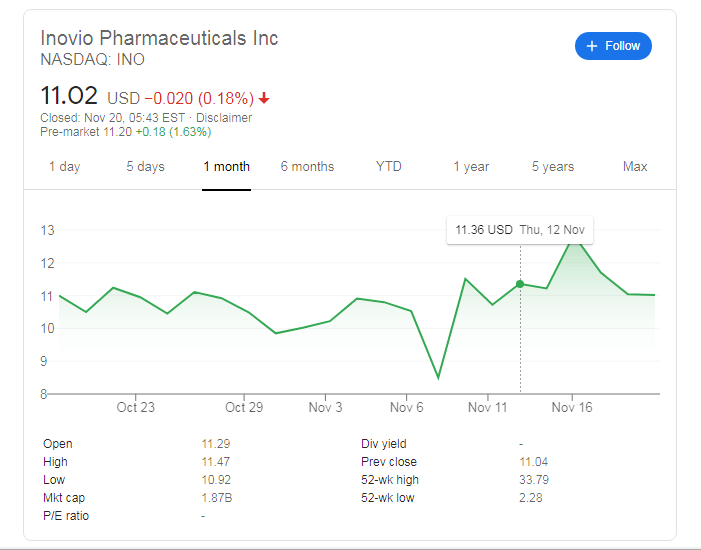Click the Oct 23 axis label

click(x=135, y=407)
